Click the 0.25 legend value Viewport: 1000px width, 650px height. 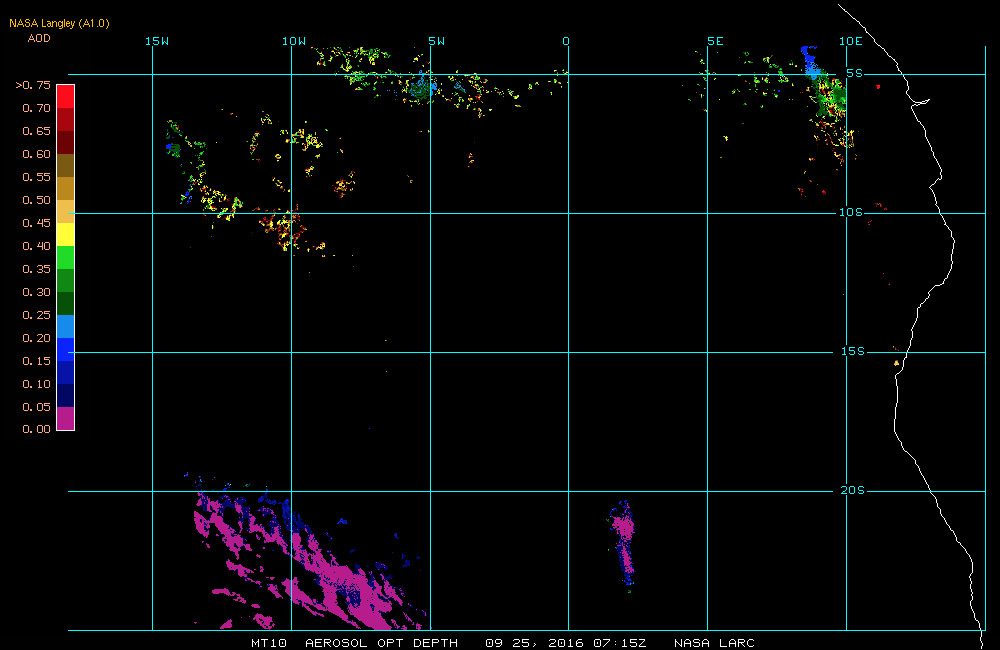tap(36, 314)
